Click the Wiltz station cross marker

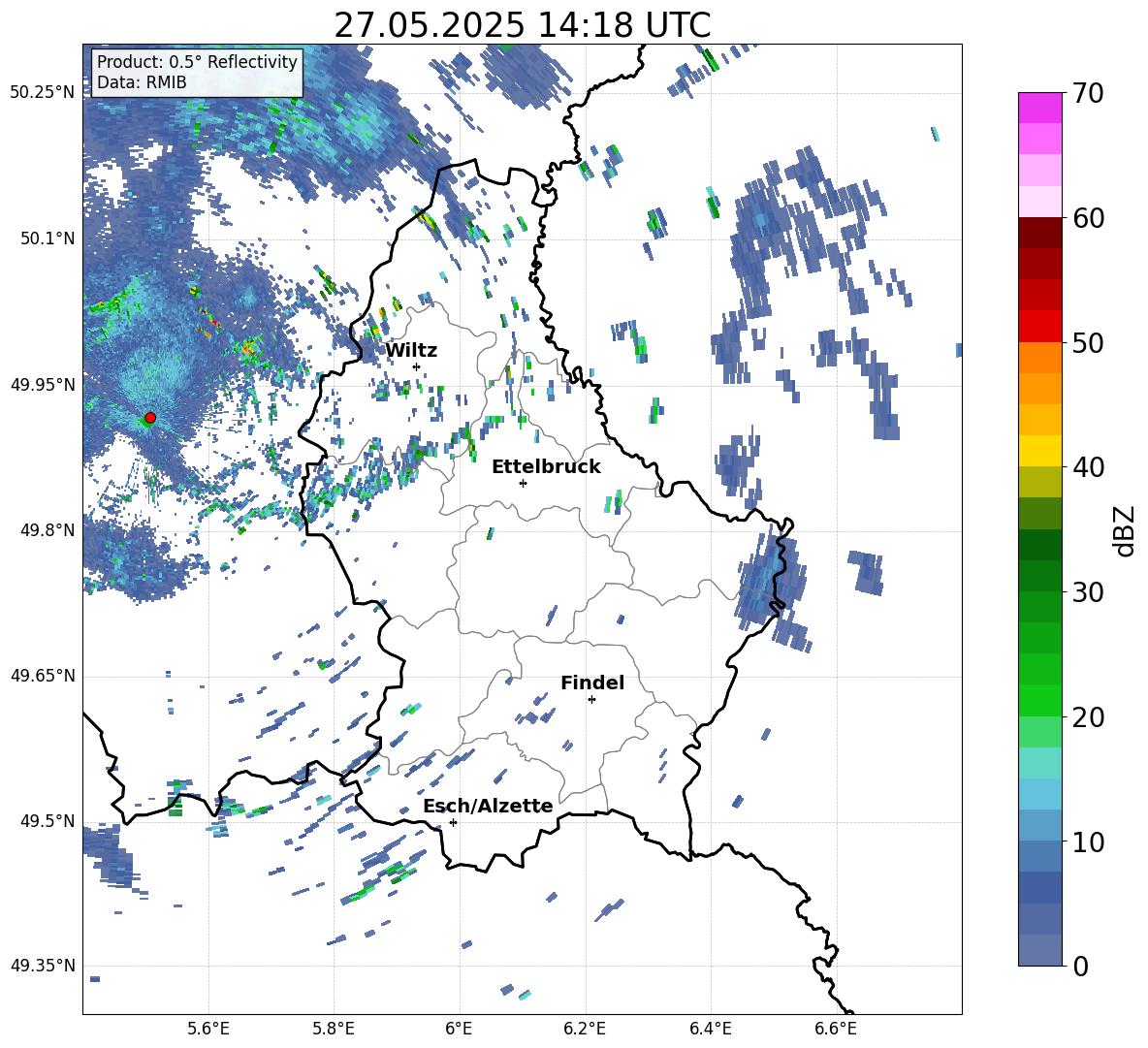[x=416, y=366]
